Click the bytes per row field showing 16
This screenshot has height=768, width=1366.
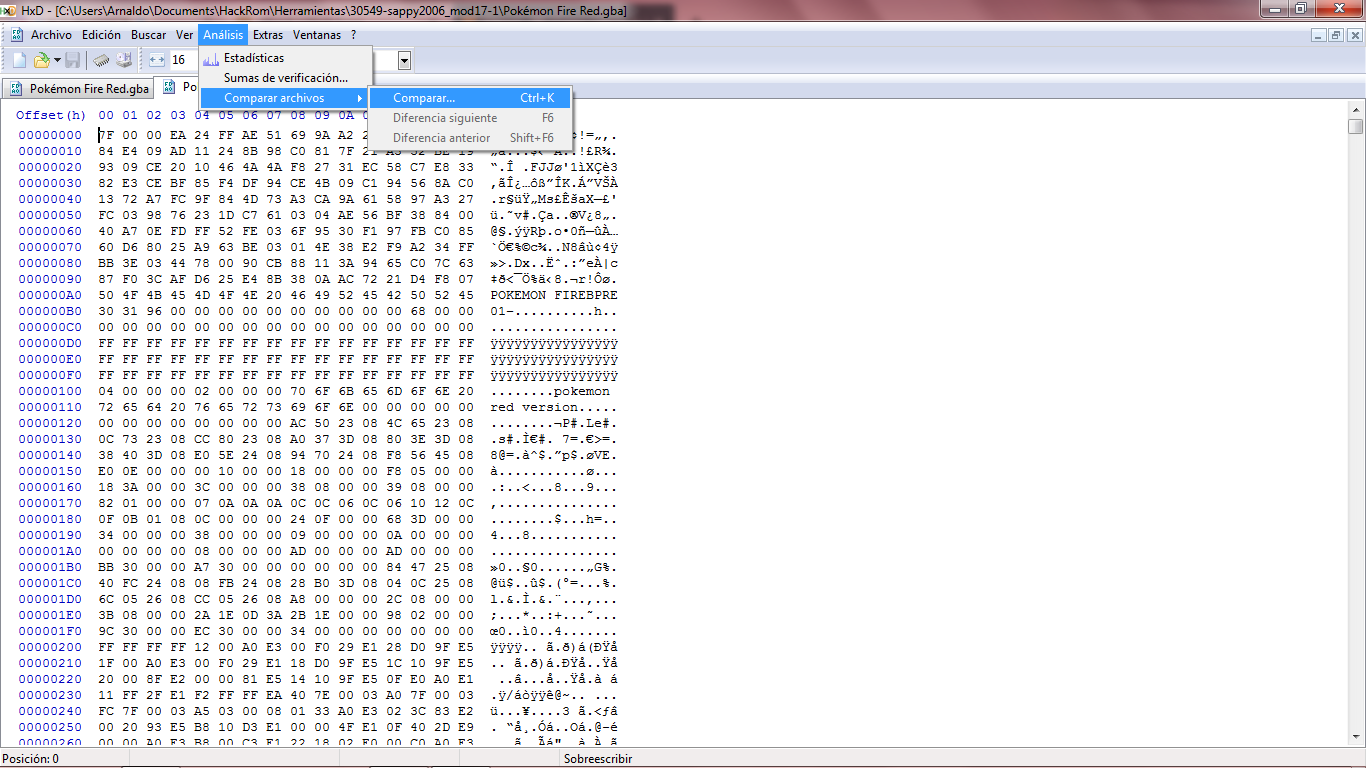pyautogui.click(x=182, y=60)
